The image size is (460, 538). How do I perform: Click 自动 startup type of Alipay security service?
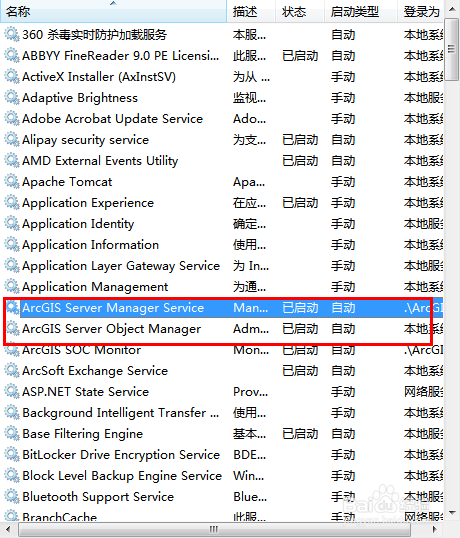pyautogui.click(x=343, y=140)
